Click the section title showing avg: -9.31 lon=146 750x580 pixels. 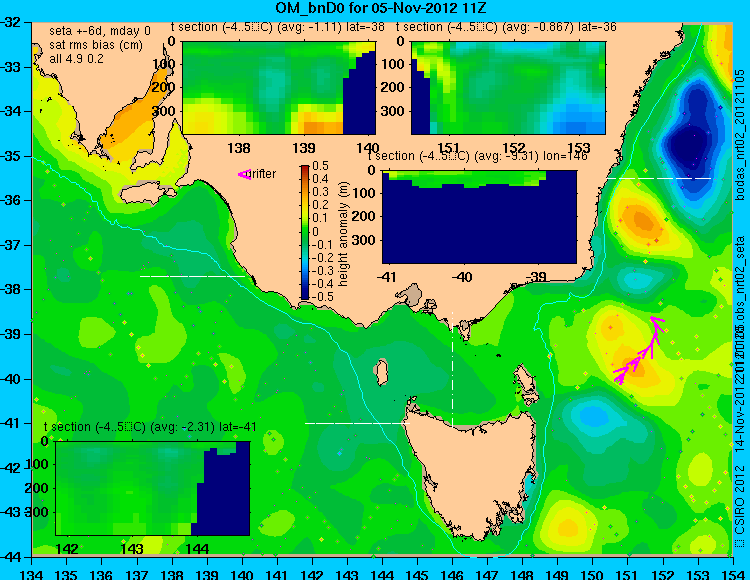point(477,156)
